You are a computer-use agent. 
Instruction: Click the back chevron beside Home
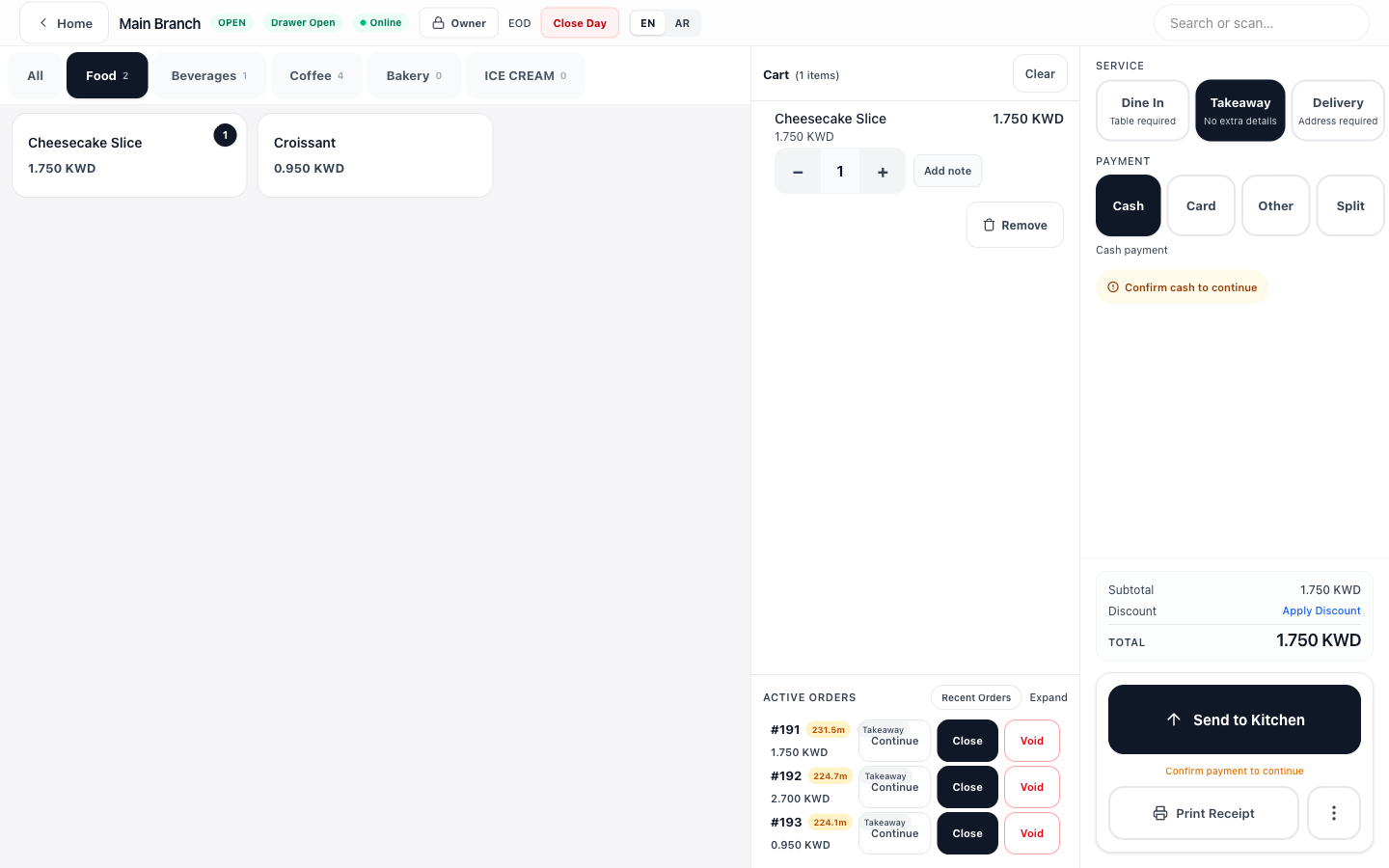[x=42, y=22]
